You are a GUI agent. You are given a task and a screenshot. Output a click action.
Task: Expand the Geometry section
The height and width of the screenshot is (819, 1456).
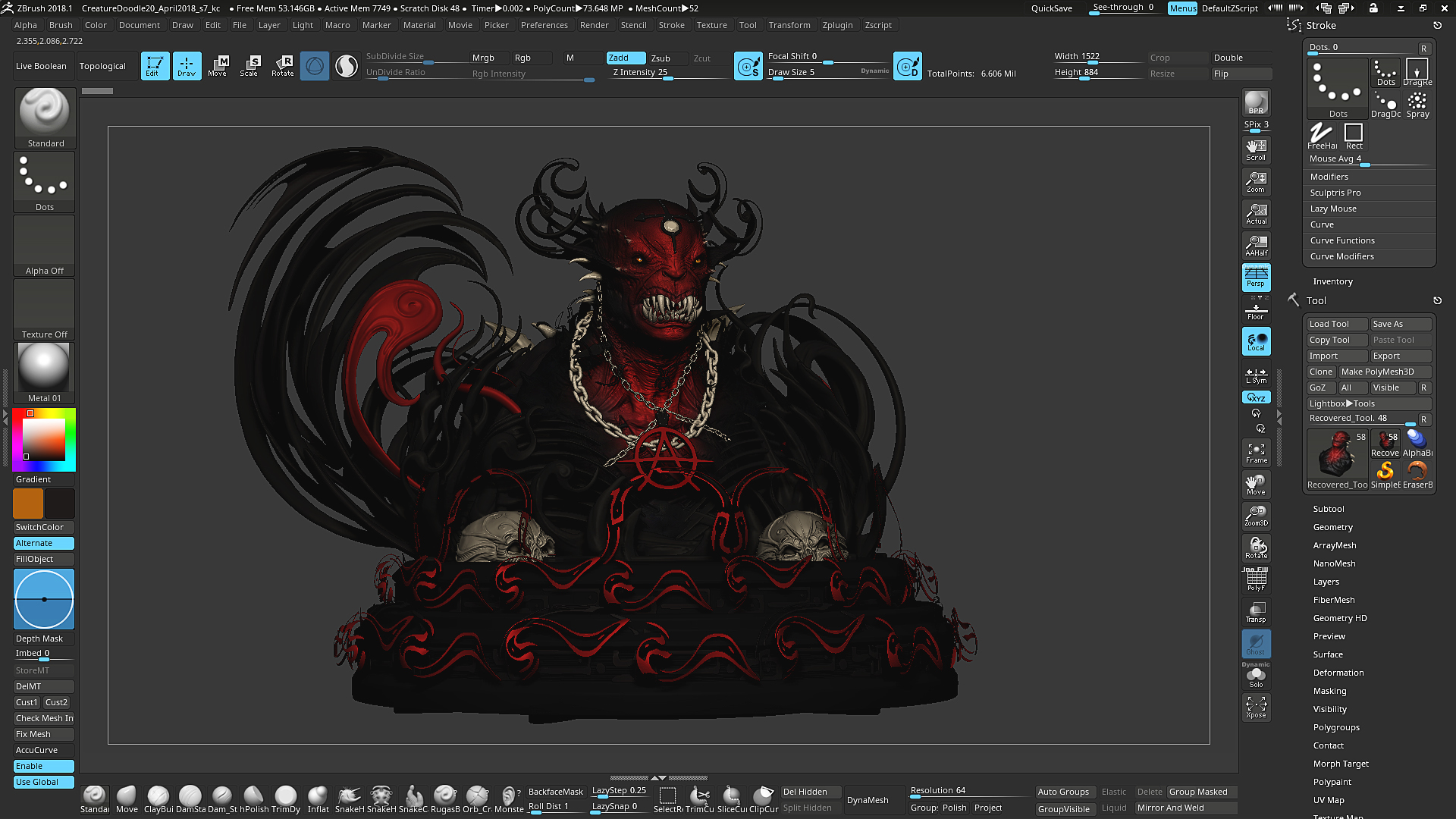(1332, 527)
